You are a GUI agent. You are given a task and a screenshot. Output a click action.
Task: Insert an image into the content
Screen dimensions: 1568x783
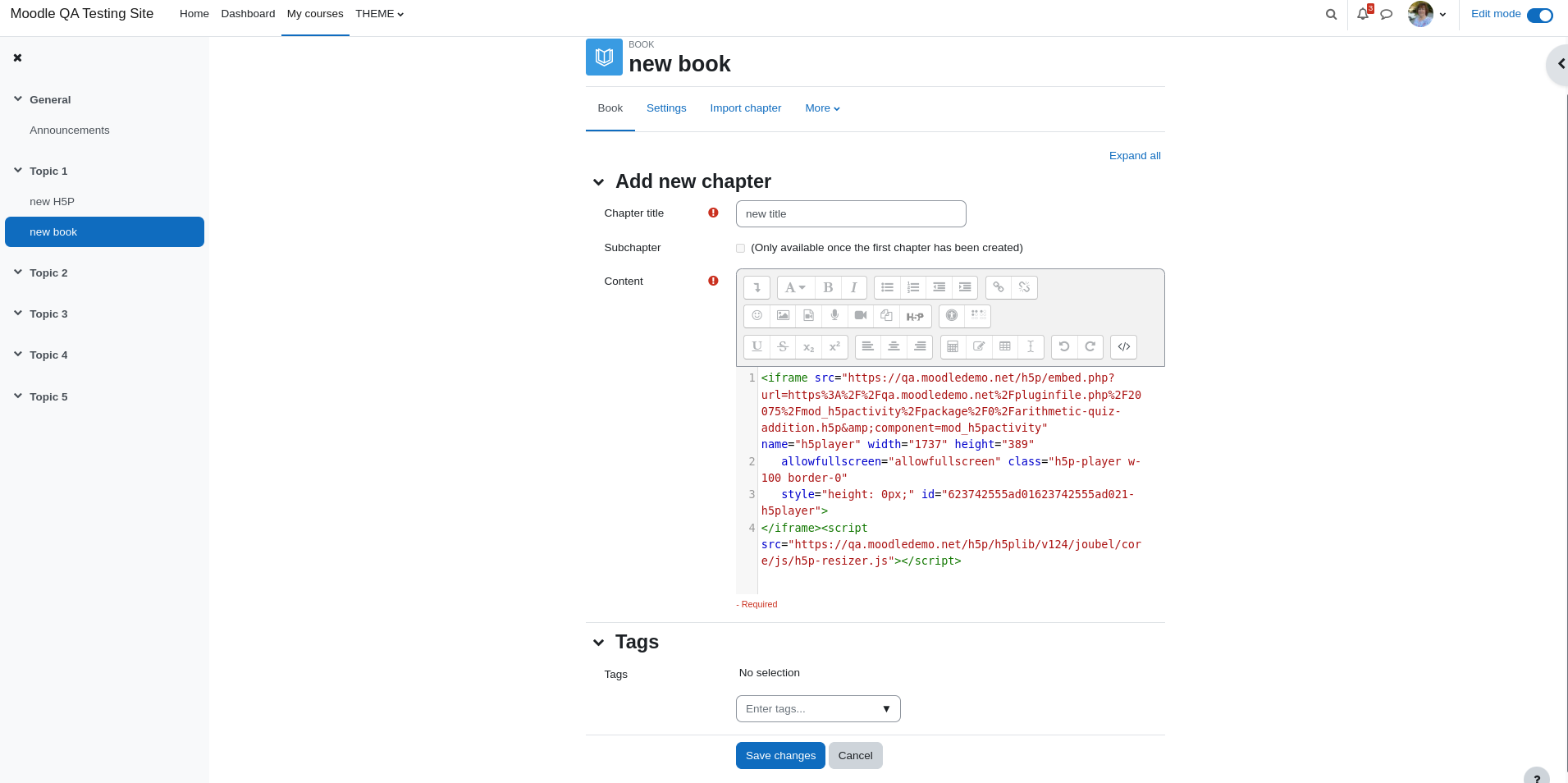pos(783,316)
